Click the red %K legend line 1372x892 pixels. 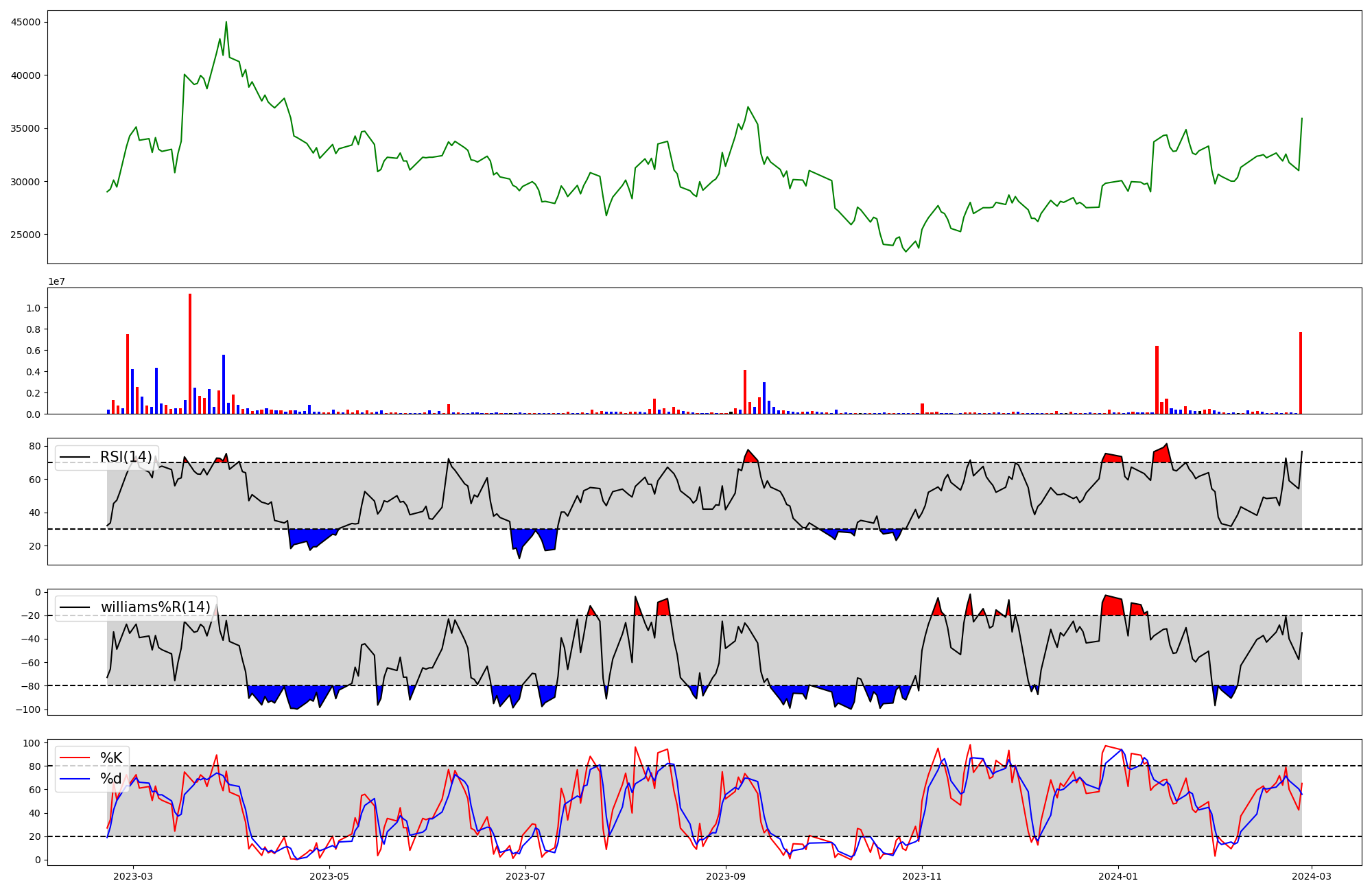[75, 758]
